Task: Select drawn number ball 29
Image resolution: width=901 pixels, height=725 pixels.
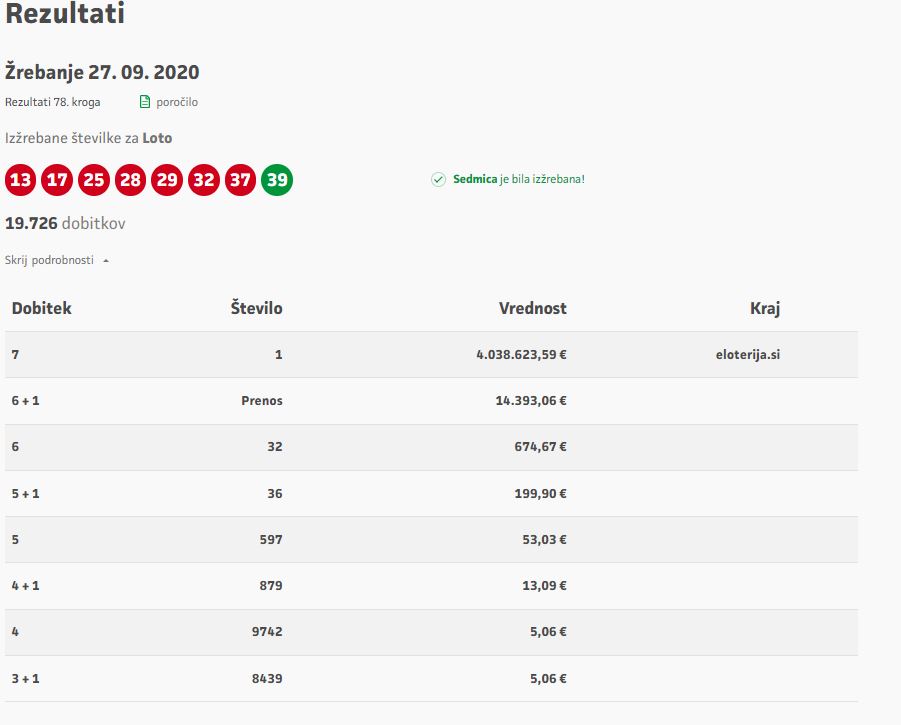Action: 167,180
